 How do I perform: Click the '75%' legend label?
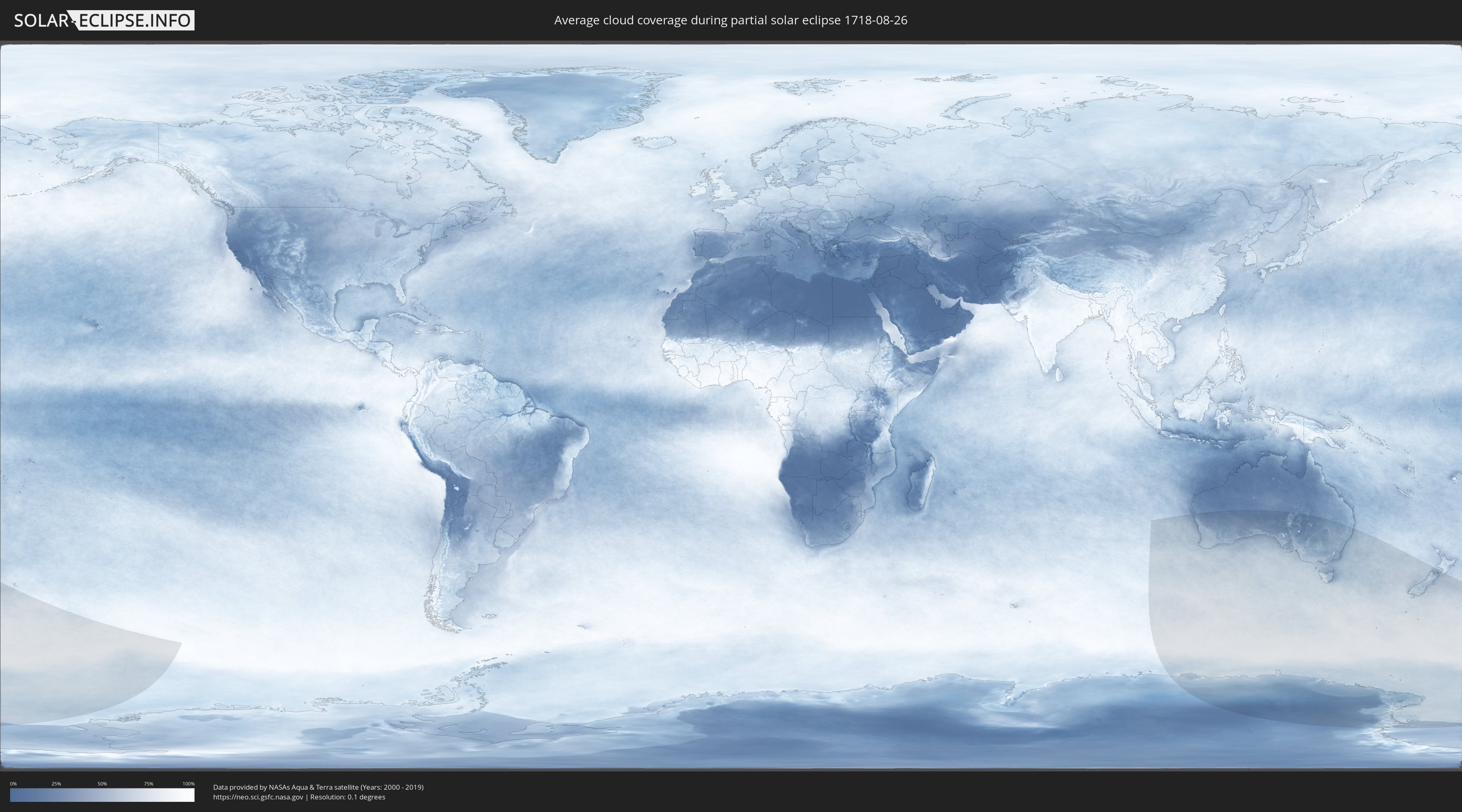pos(148,784)
